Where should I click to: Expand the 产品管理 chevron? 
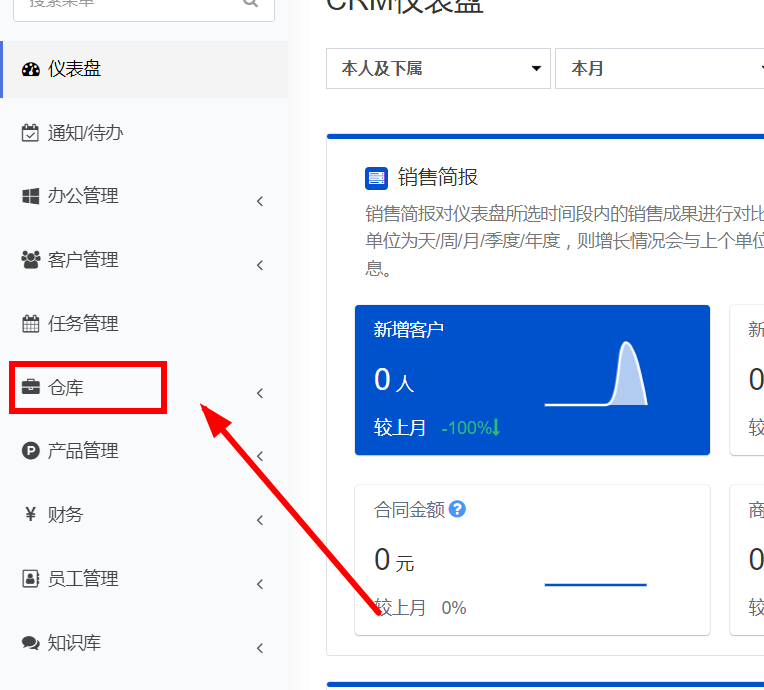pyautogui.click(x=260, y=457)
